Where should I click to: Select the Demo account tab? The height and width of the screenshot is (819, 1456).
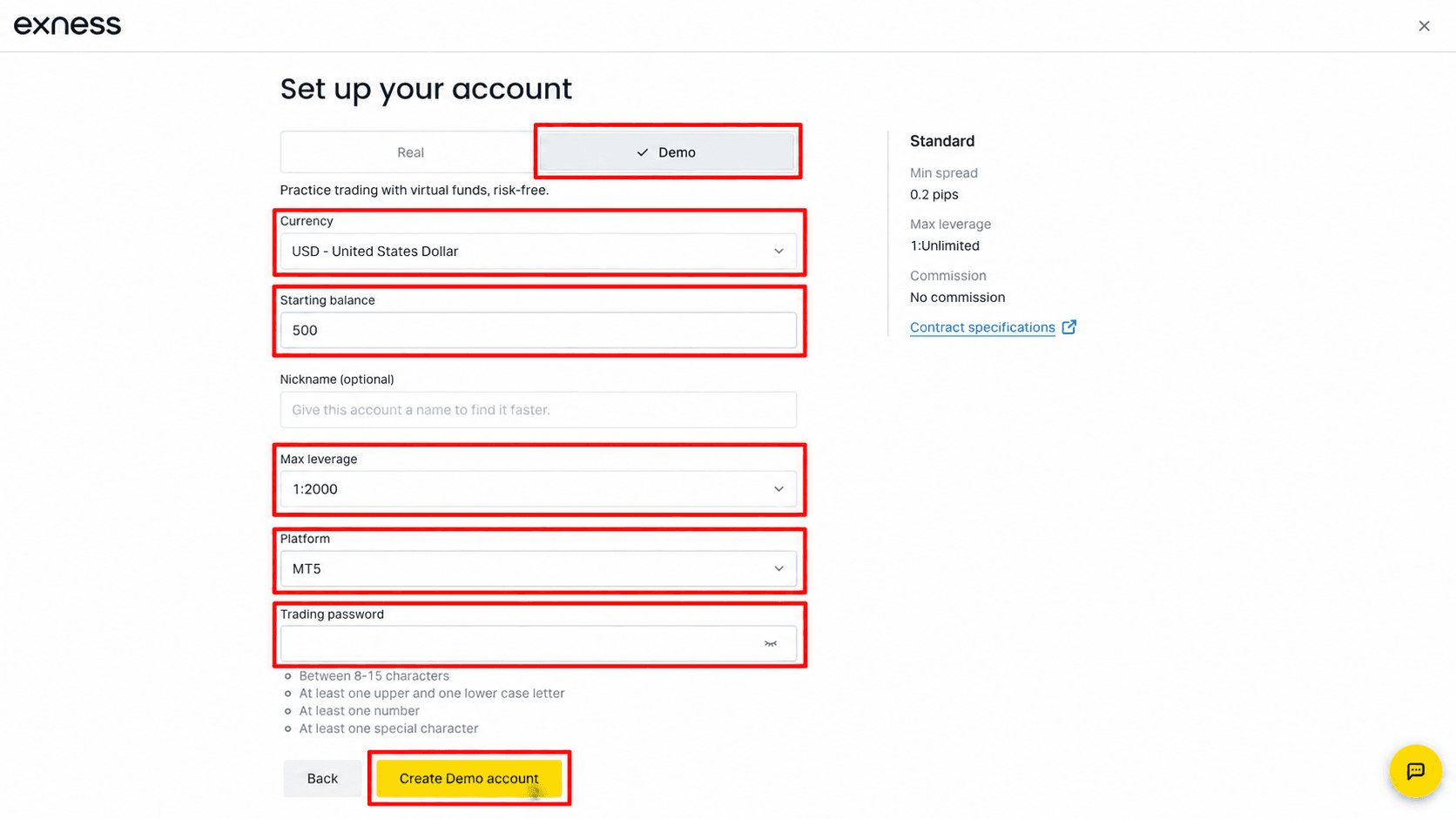pyautogui.click(x=667, y=152)
